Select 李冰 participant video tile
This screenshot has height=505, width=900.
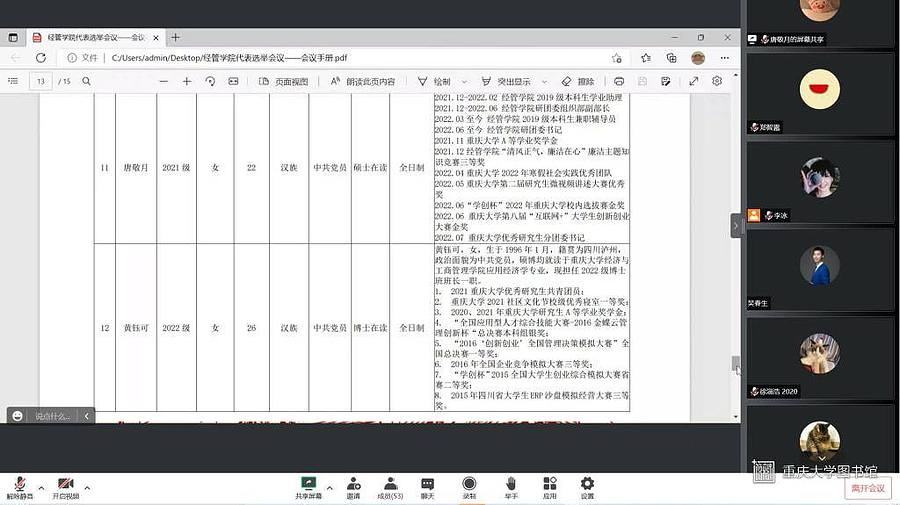tap(820, 182)
